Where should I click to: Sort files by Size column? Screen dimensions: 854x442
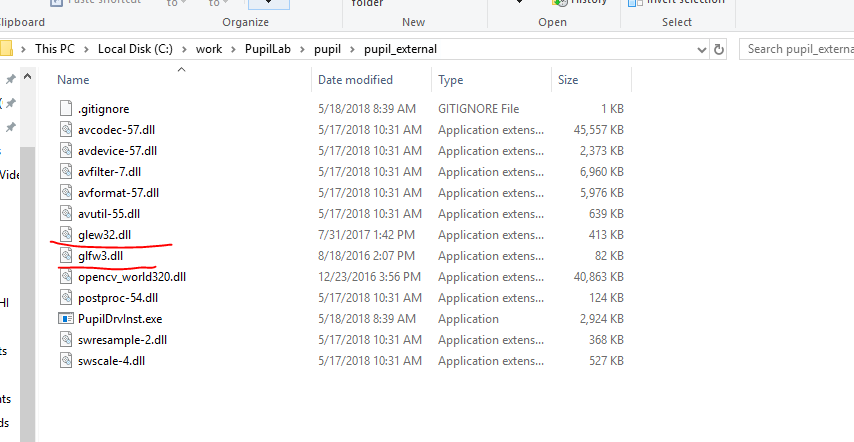[x=568, y=79]
